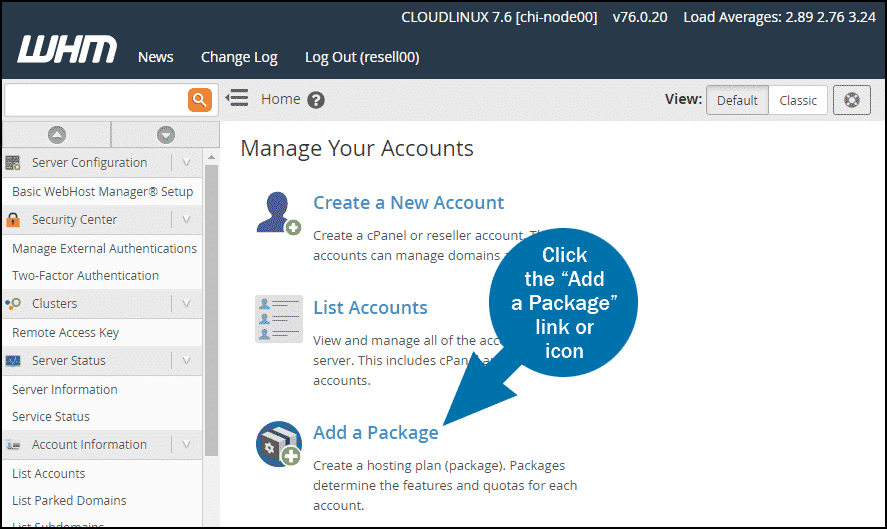Collapse the Account Information section chevron
The width and height of the screenshot is (887, 529).
click(x=186, y=445)
